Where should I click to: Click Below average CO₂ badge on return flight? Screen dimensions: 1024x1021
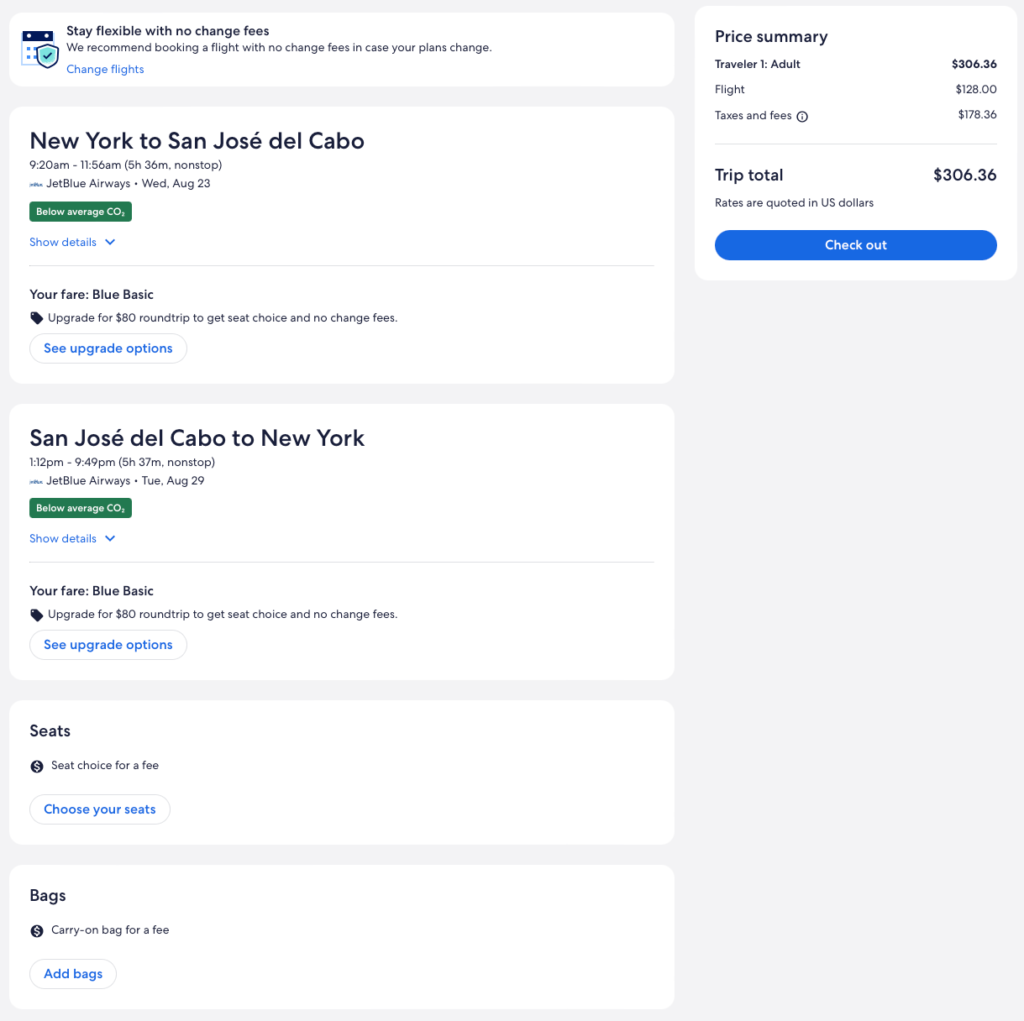tap(81, 508)
